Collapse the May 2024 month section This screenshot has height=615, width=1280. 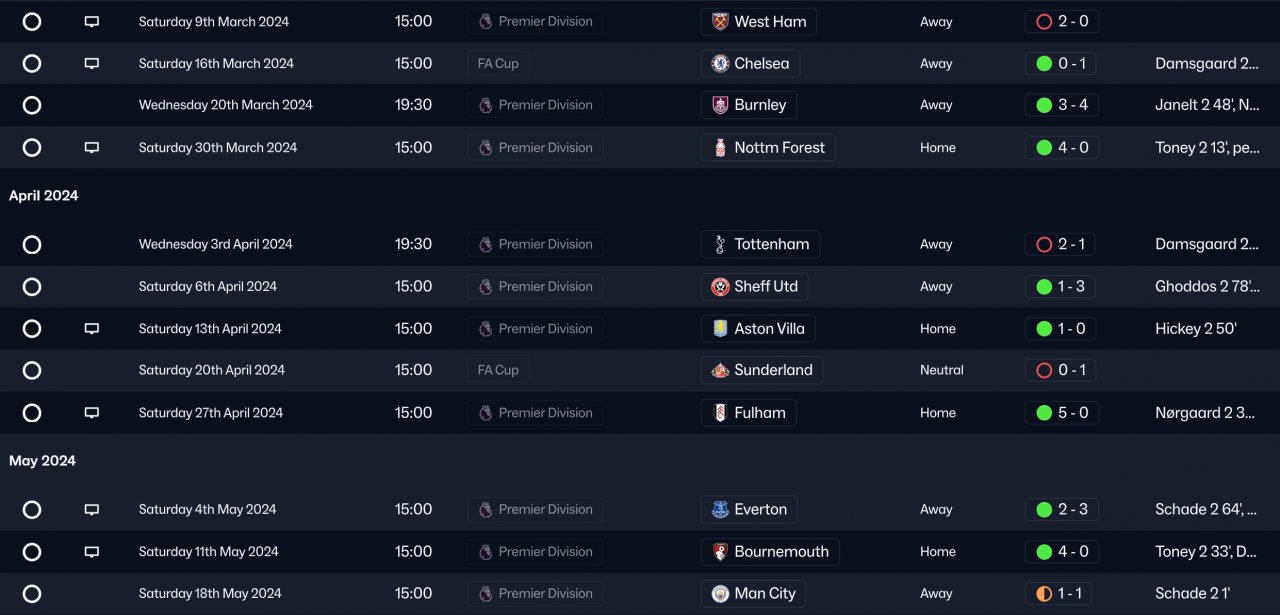[43, 461]
